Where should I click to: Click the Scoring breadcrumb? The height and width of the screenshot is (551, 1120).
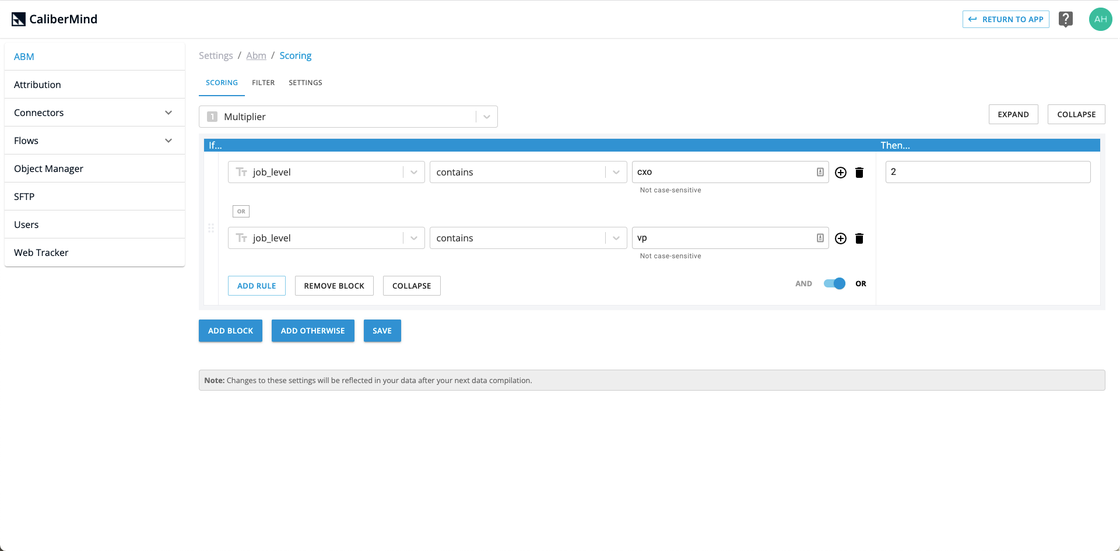(295, 56)
